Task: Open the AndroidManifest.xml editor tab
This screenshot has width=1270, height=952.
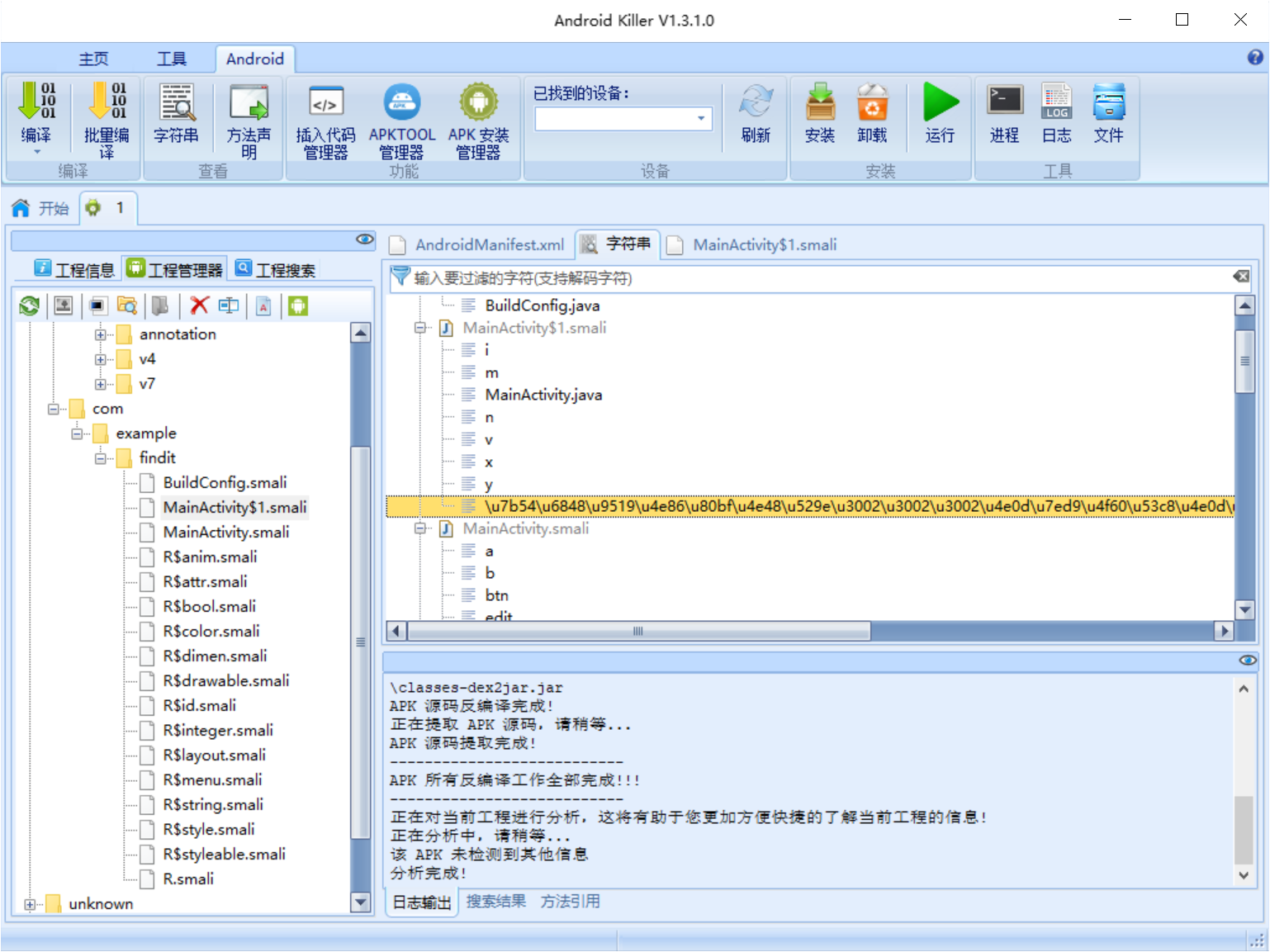Action: pyautogui.click(x=479, y=244)
